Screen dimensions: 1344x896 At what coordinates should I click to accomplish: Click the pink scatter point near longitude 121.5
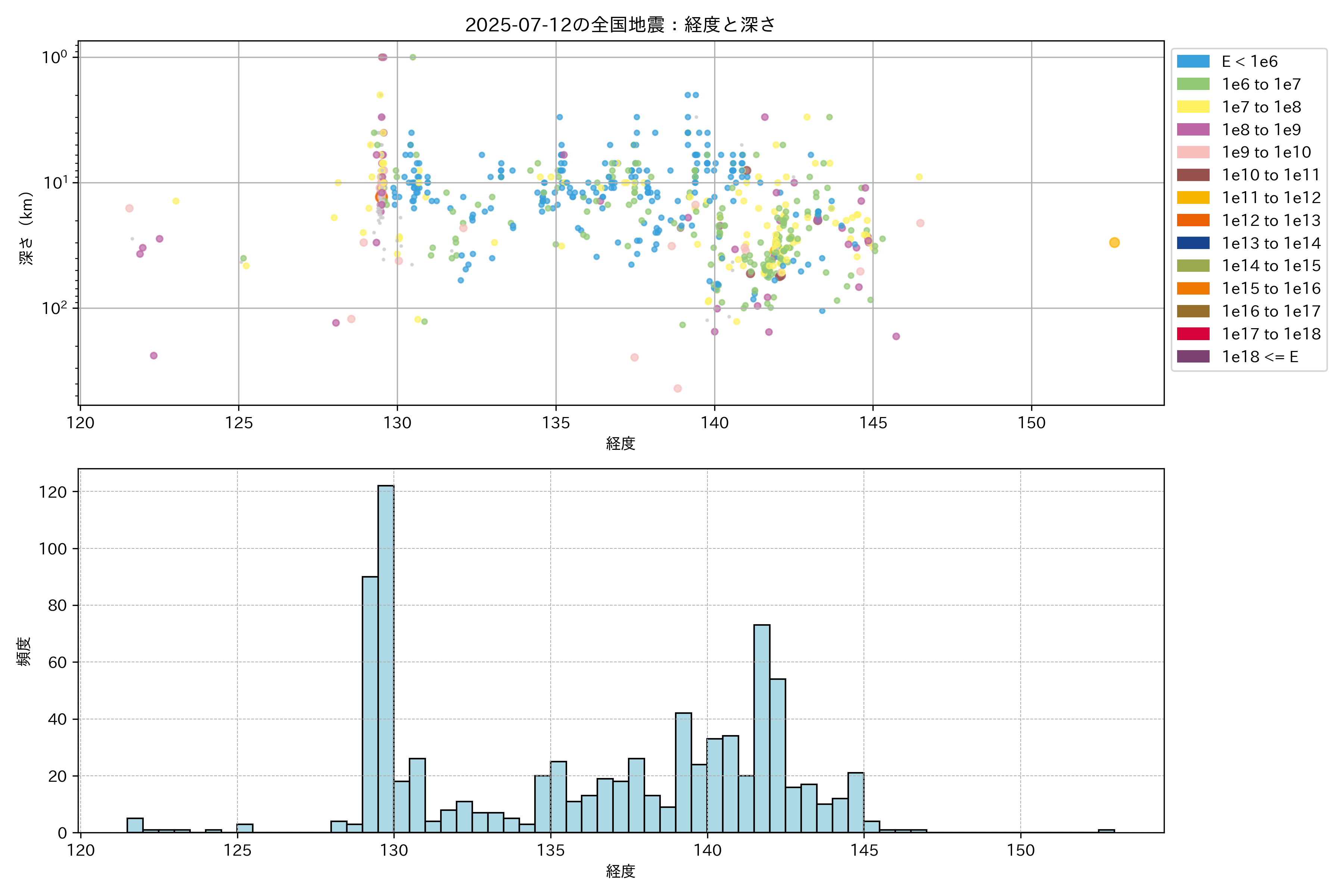click(129, 209)
